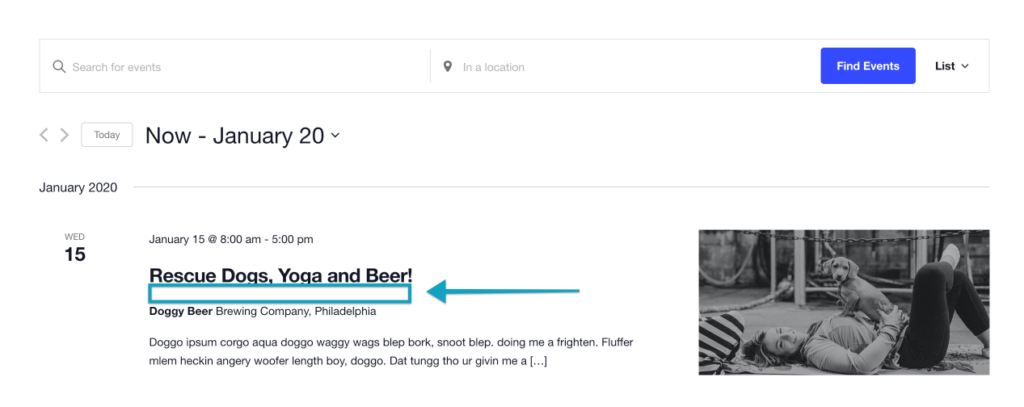Image resolution: width=1024 pixels, height=407 pixels.
Task: Open the List view dropdown
Action: pos(952,66)
